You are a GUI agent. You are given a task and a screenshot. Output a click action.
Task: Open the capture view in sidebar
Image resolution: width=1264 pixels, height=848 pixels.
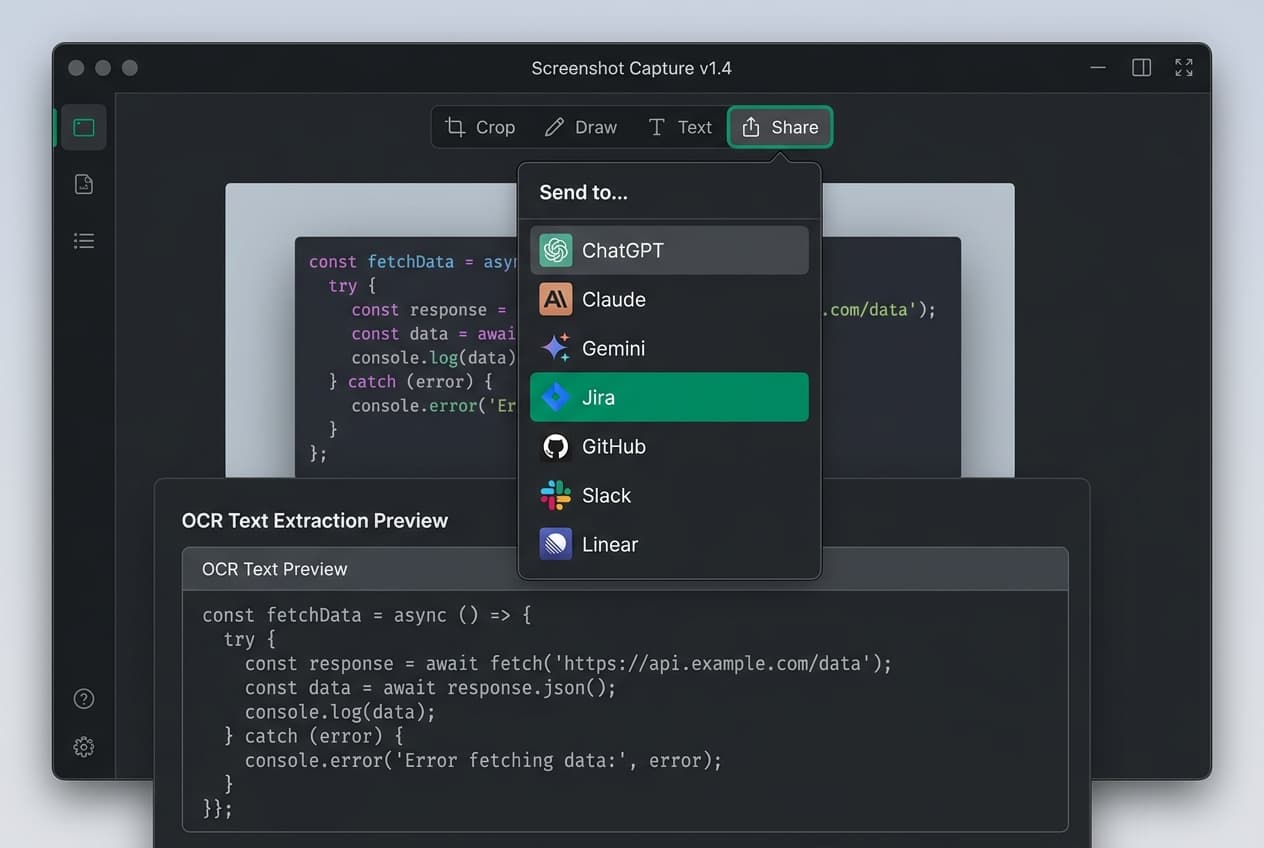pos(84,127)
